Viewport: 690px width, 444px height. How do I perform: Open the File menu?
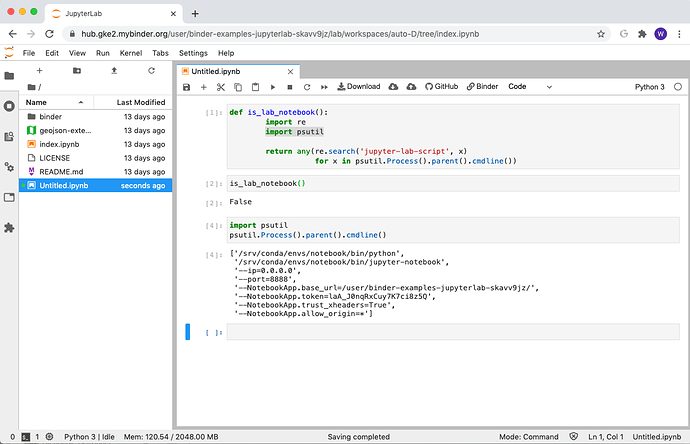[x=29, y=53]
